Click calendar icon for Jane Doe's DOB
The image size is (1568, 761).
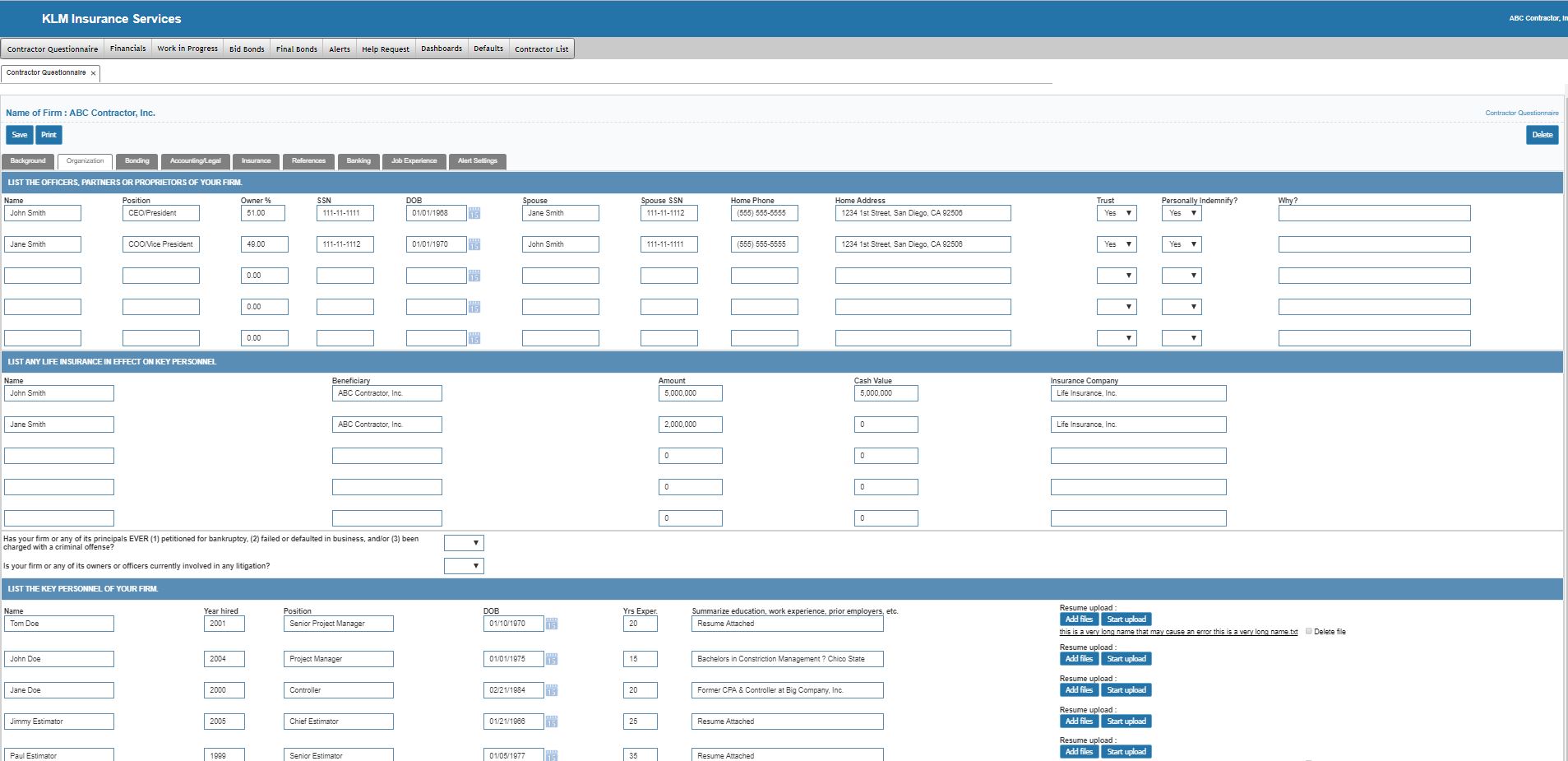[552, 691]
